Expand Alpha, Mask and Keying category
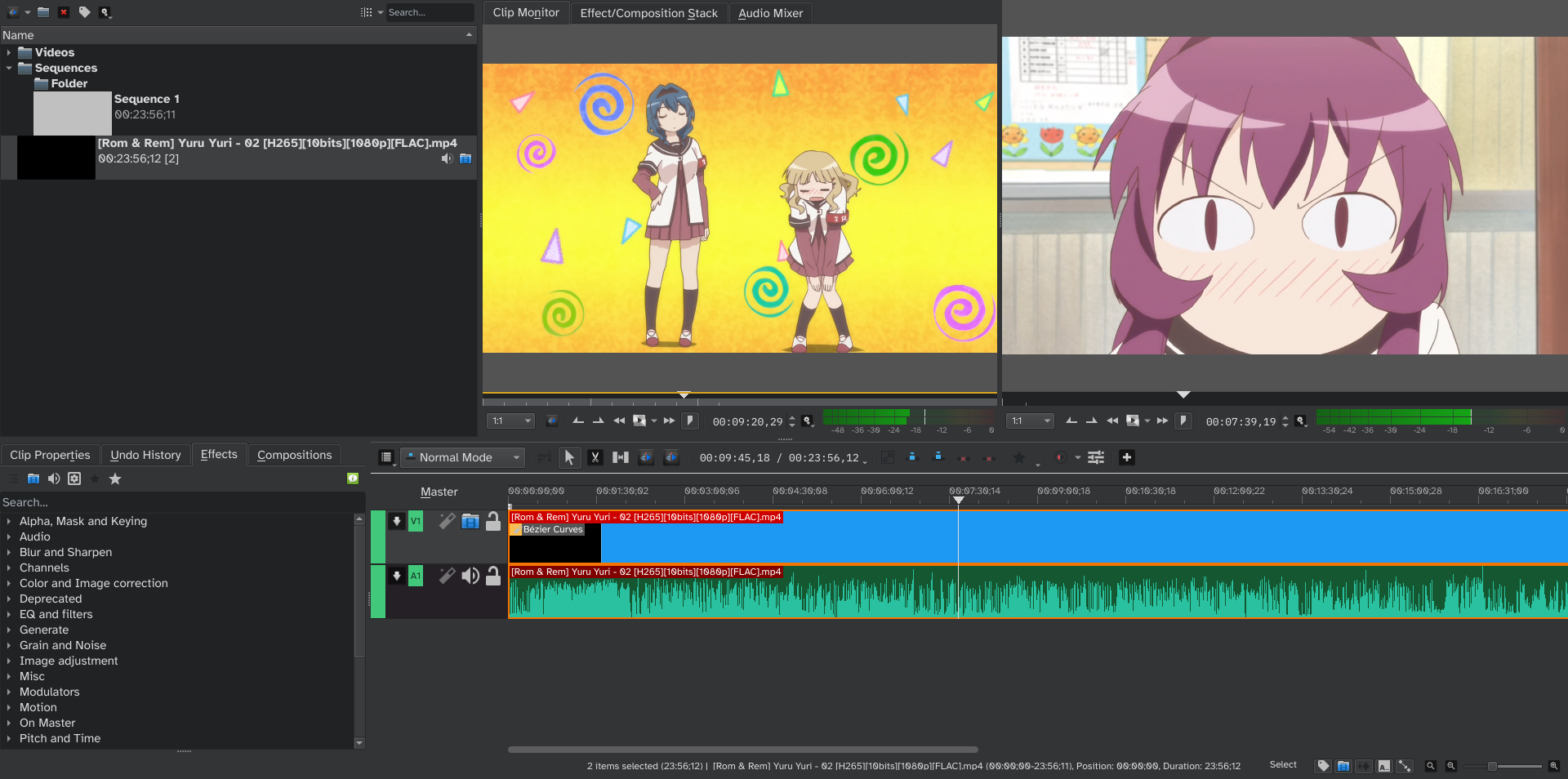The width and height of the screenshot is (1568, 779). pyautogui.click(x=9, y=521)
